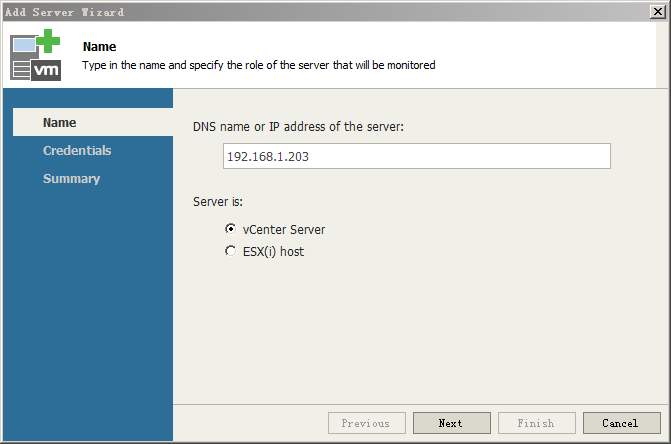The width and height of the screenshot is (671, 444).
Task: Click the 'Type in the name and specify the role' description
Action: [x=259, y=65]
